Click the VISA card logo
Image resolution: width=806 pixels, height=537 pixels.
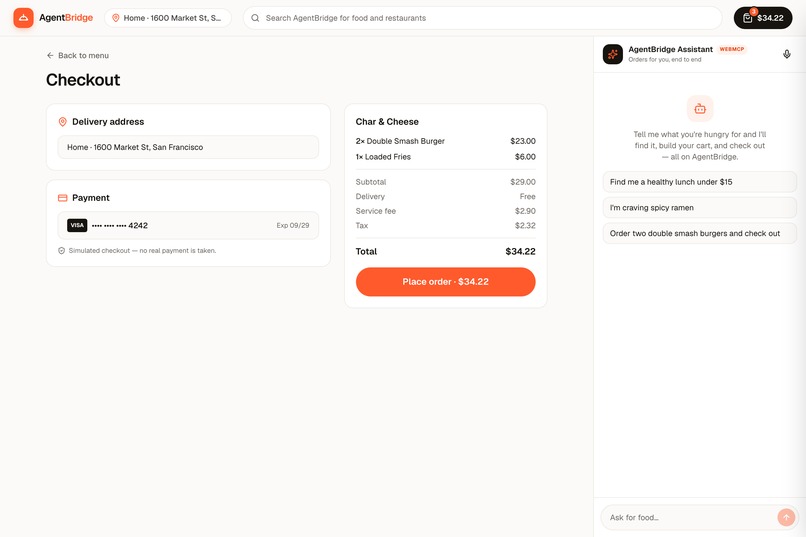(x=77, y=225)
